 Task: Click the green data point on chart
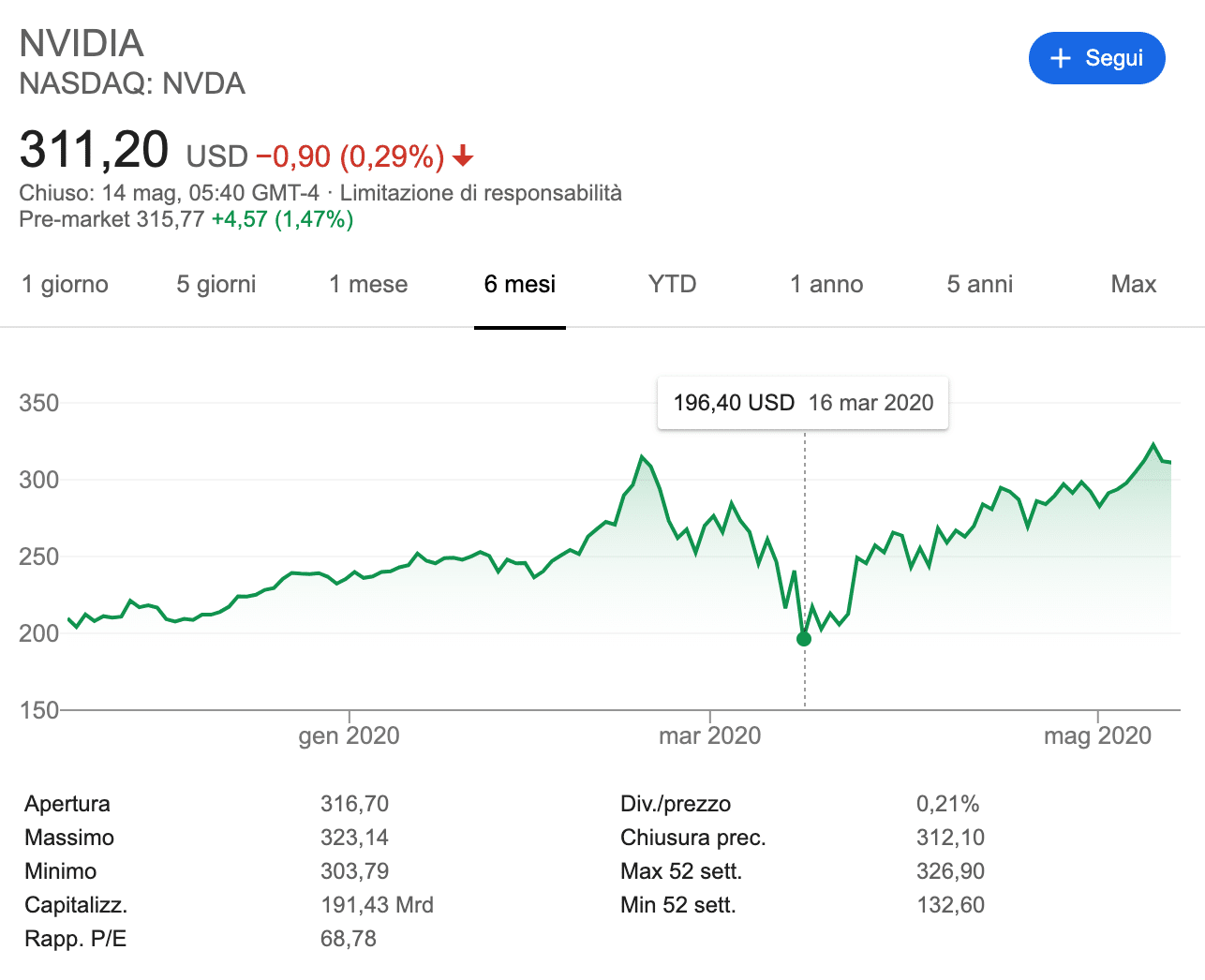point(804,639)
